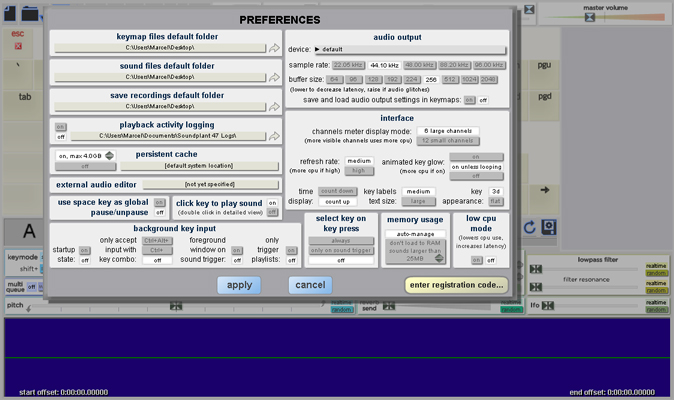Click persistent cache max size stepper arrows
The width and height of the screenshot is (674, 400).
[x=110, y=155]
